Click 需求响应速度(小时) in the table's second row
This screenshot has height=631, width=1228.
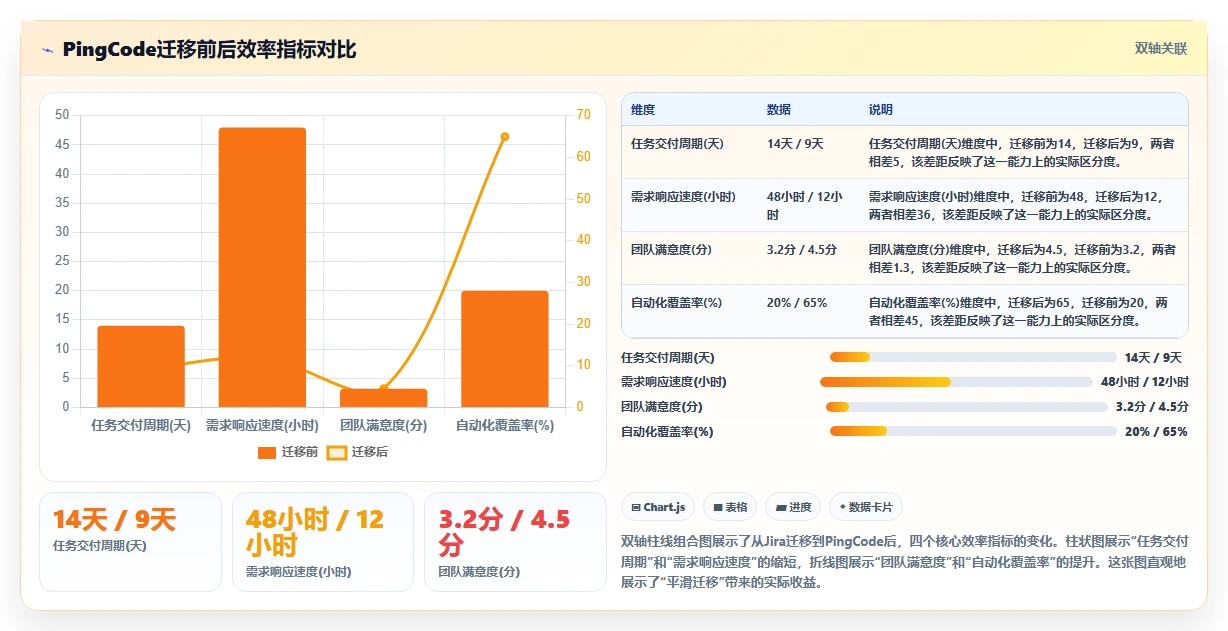click(684, 197)
